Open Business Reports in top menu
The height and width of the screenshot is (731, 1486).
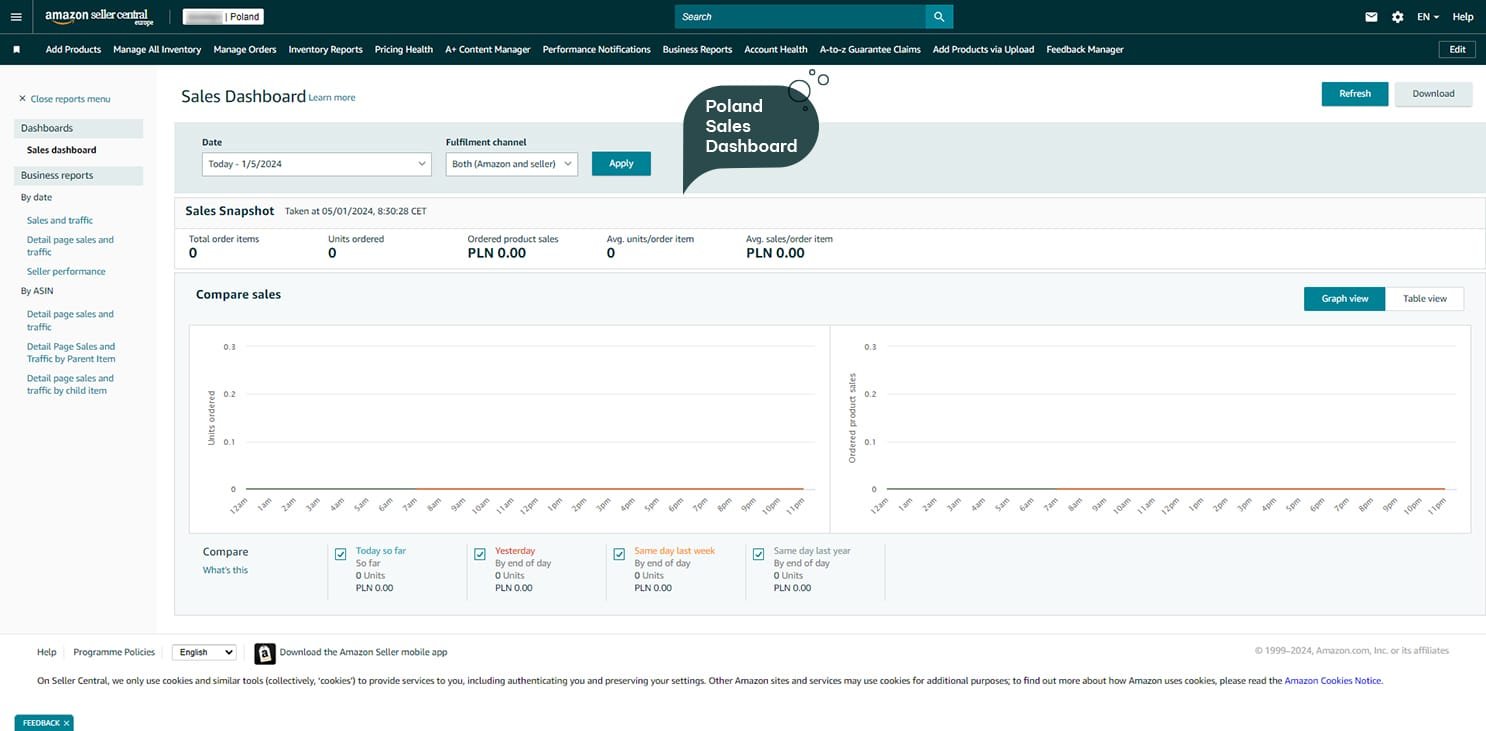697,49
